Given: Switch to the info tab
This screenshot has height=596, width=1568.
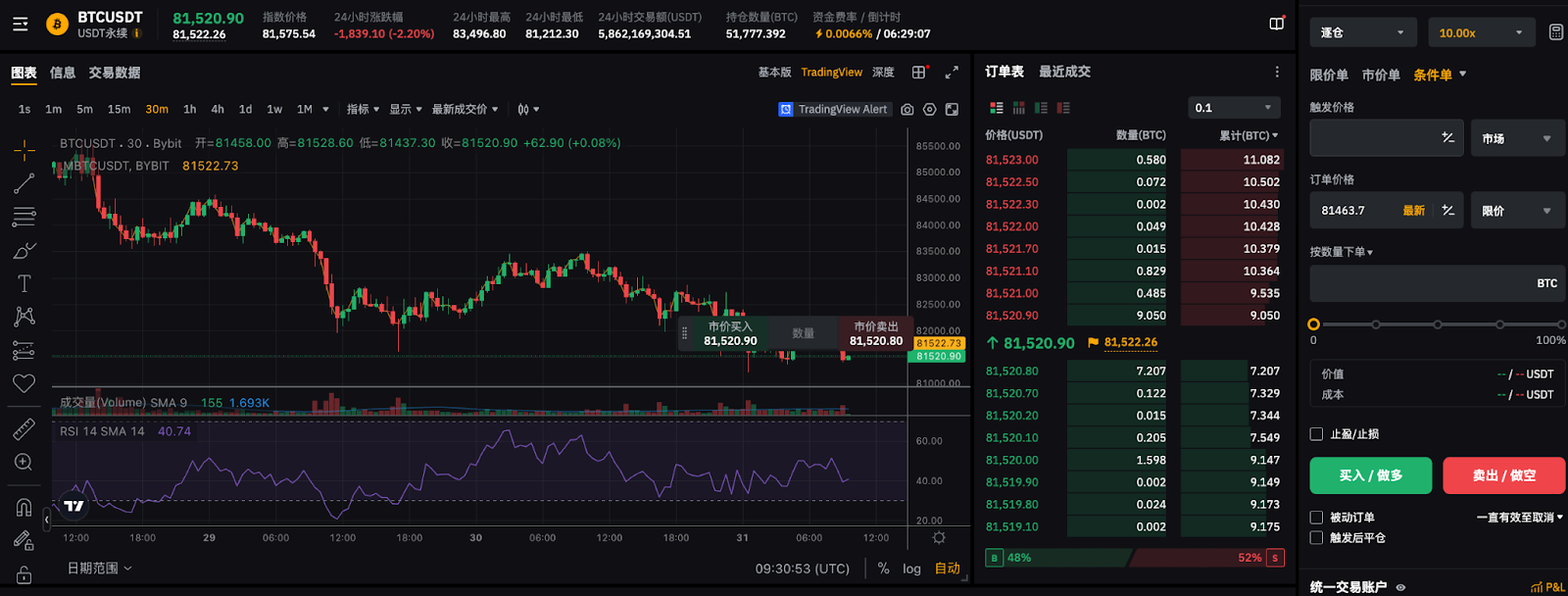Looking at the screenshot, I should click(x=63, y=73).
